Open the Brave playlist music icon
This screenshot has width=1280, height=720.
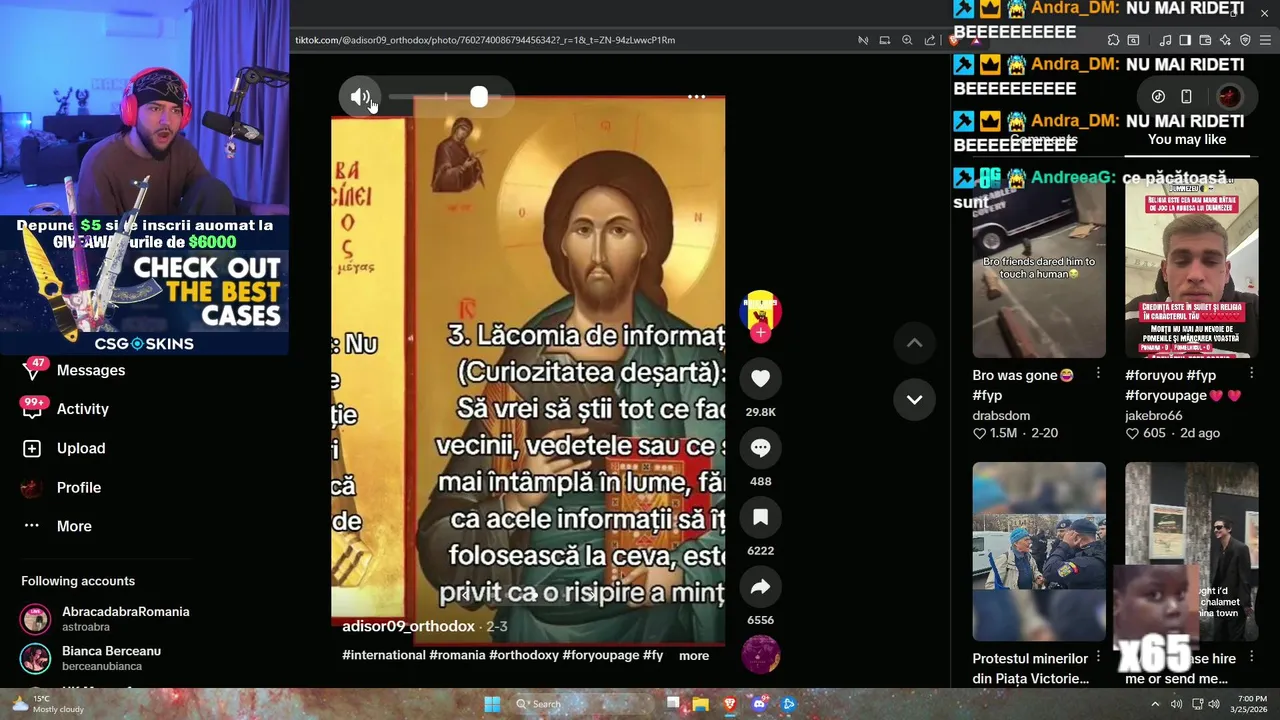1165,40
